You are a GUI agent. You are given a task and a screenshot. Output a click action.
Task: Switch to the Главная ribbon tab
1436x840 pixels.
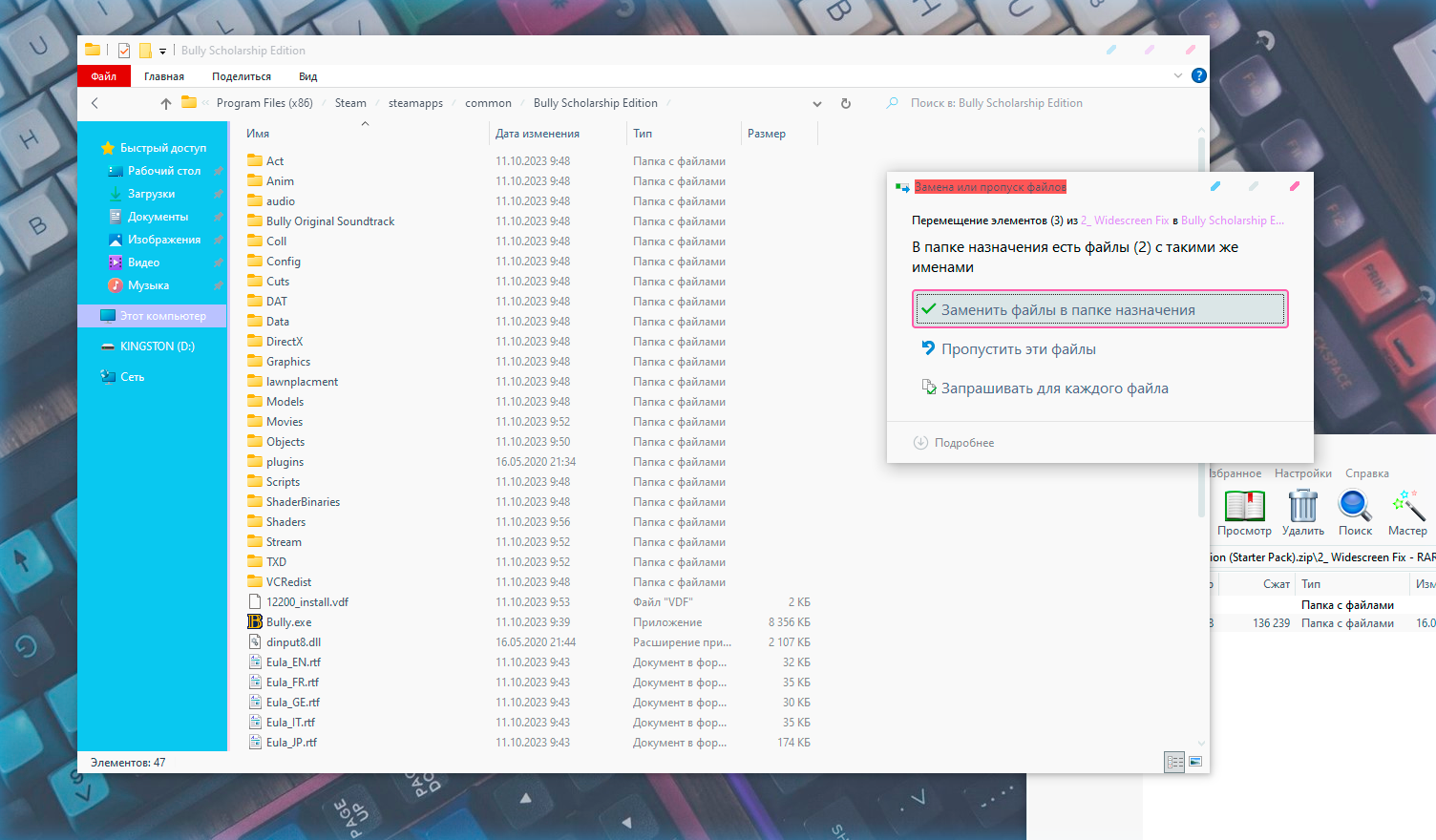coord(164,76)
